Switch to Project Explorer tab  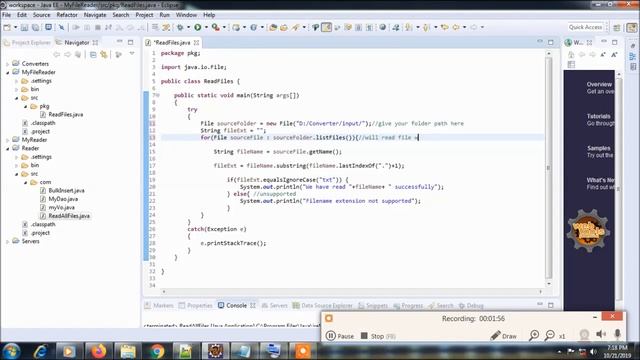[x=27, y=42]
